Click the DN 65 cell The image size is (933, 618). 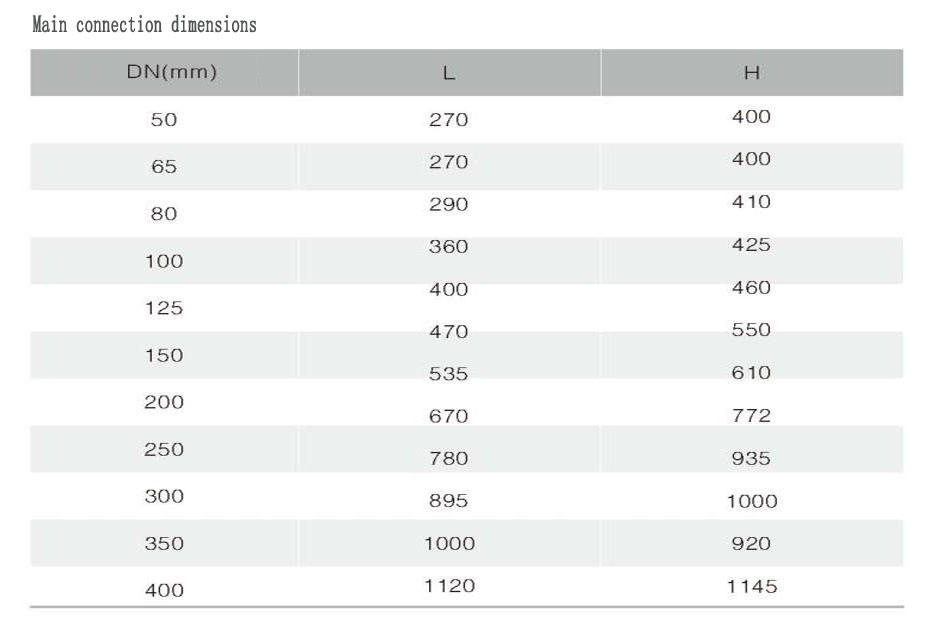[x=164, y=167]
